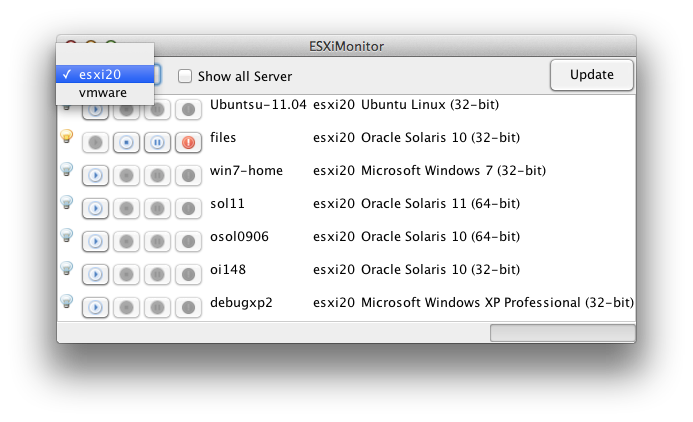Viewport: 693px width, 422px height.
Task: Click the pause button for oi148
Action: point(157,274)
